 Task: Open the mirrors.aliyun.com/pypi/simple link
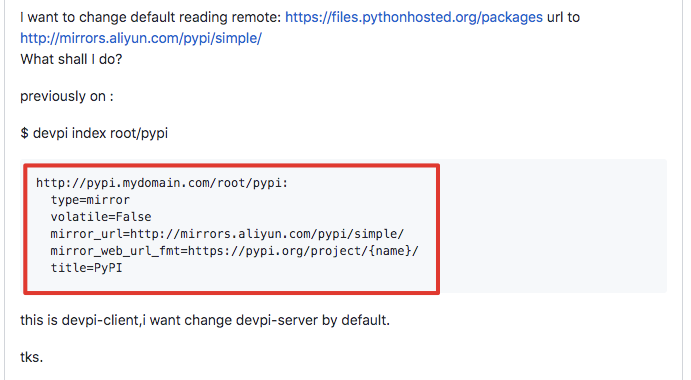[141, 38]
